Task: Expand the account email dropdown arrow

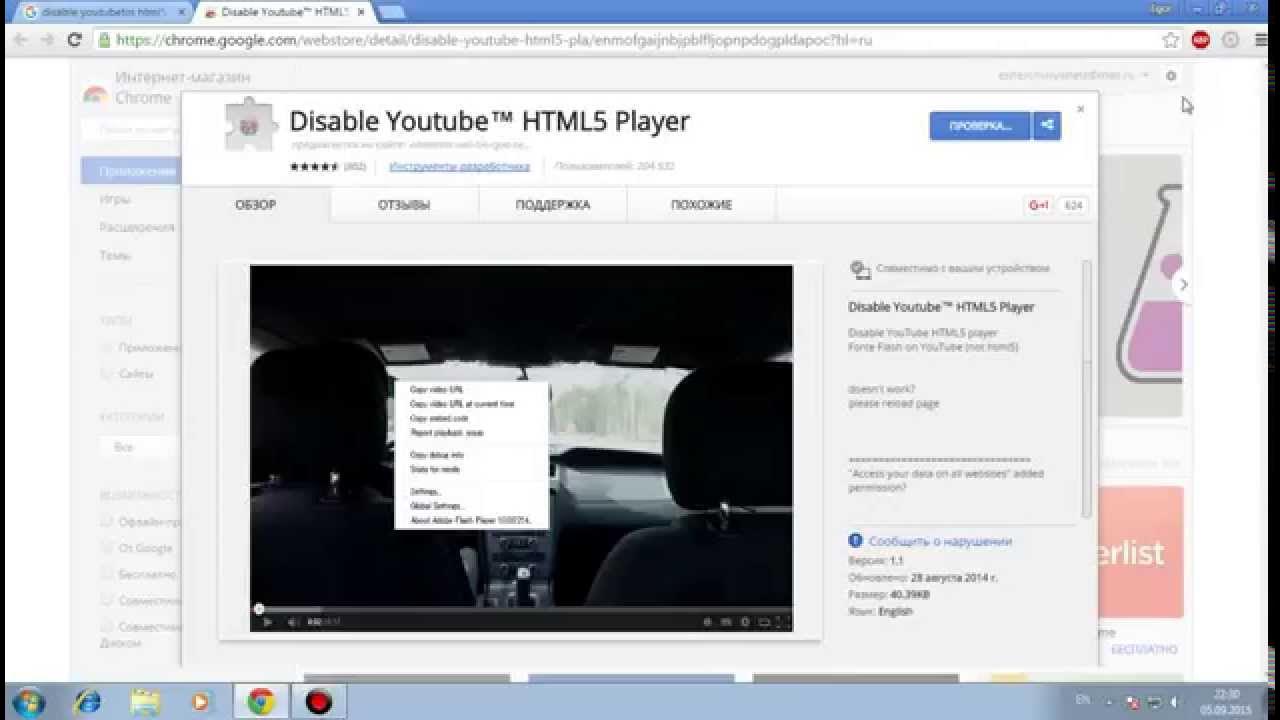Action: tap(1144, 76)
